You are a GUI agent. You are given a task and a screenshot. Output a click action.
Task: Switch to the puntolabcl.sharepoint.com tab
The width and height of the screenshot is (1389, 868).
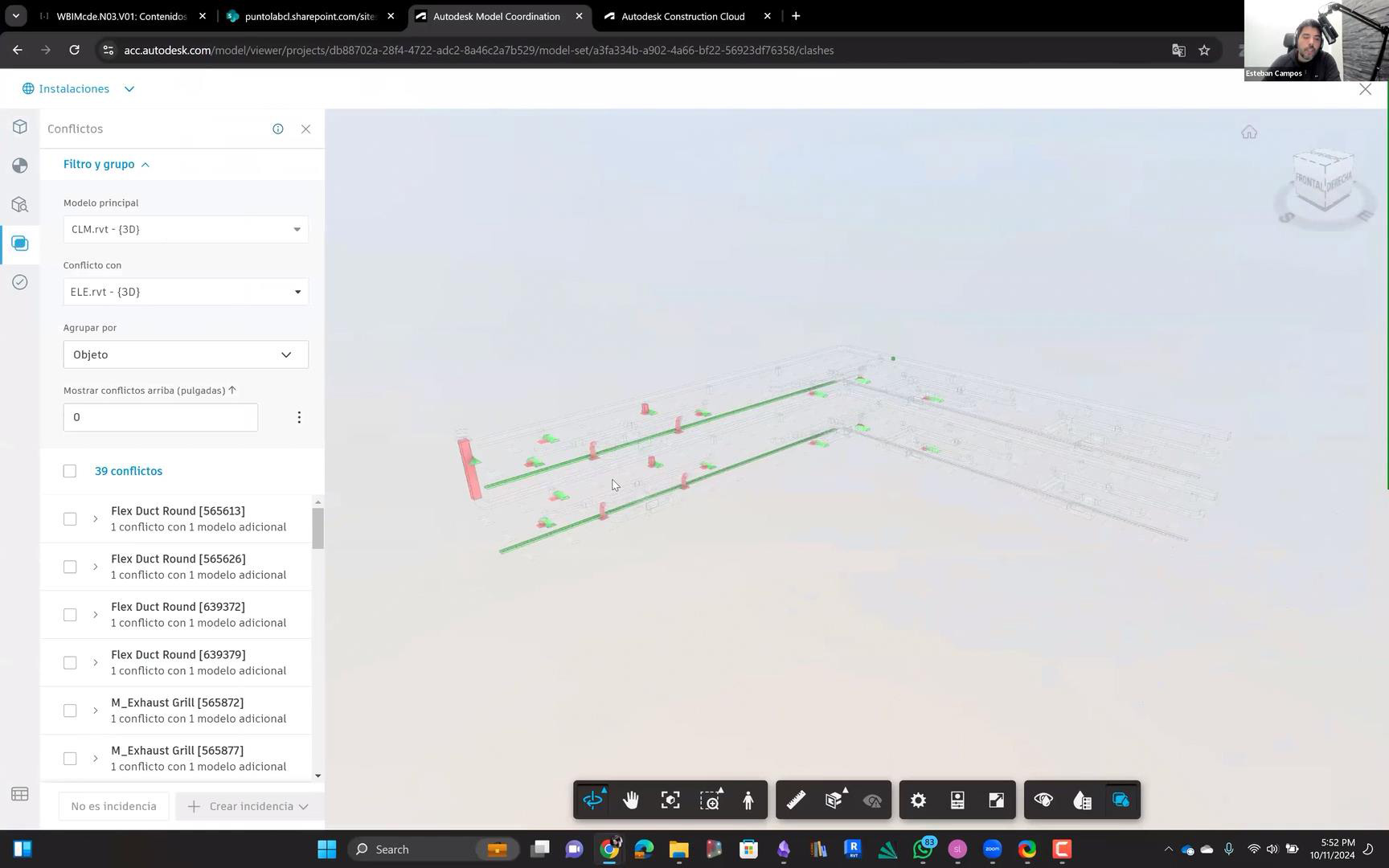click(x=309, y=16)
